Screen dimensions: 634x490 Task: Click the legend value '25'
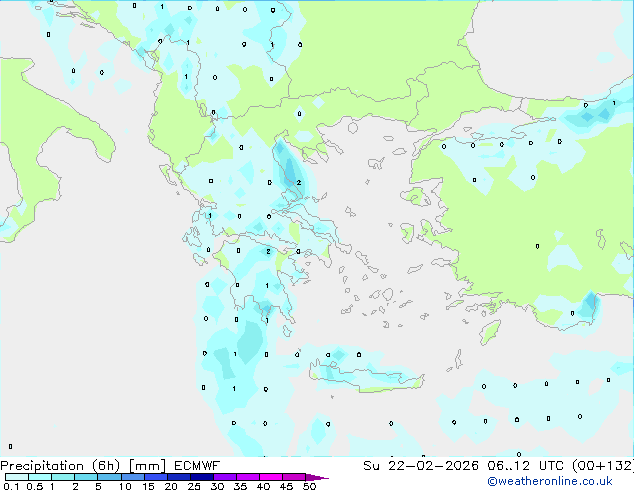pyautogui.click(x=194, y=486)
